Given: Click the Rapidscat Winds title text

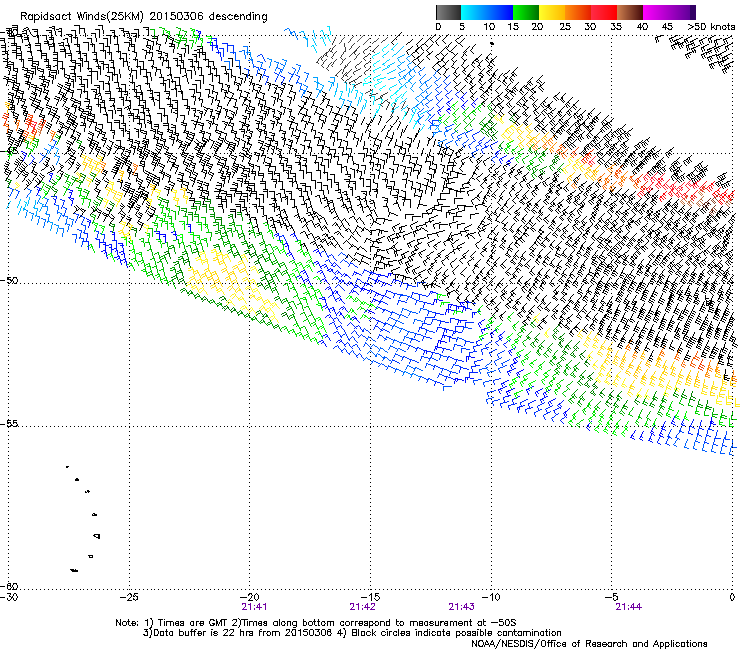Looking at the screenshot, I should tap(143, 16).
